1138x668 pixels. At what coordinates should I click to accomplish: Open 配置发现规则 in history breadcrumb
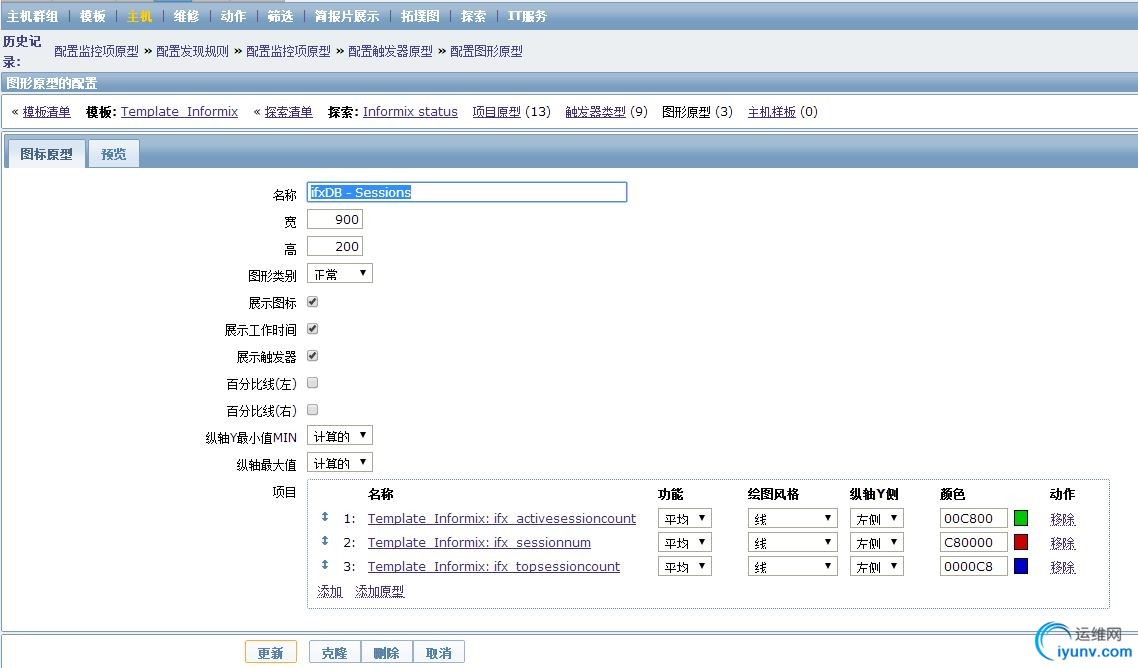192,51
